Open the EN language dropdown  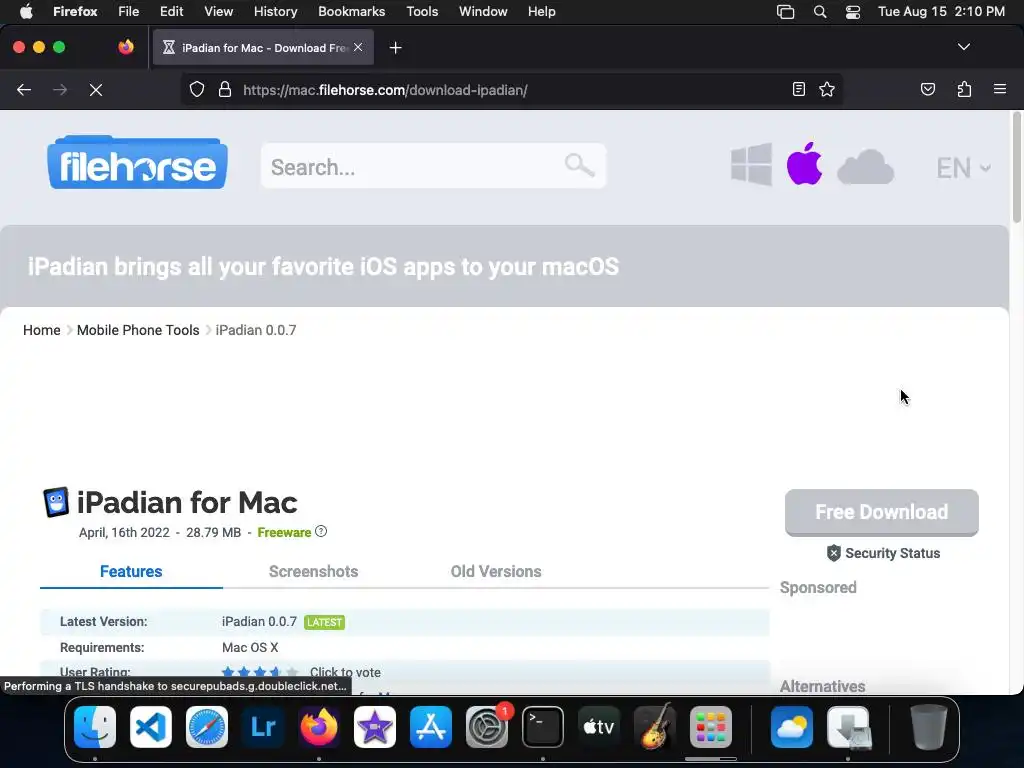point(963,168)
